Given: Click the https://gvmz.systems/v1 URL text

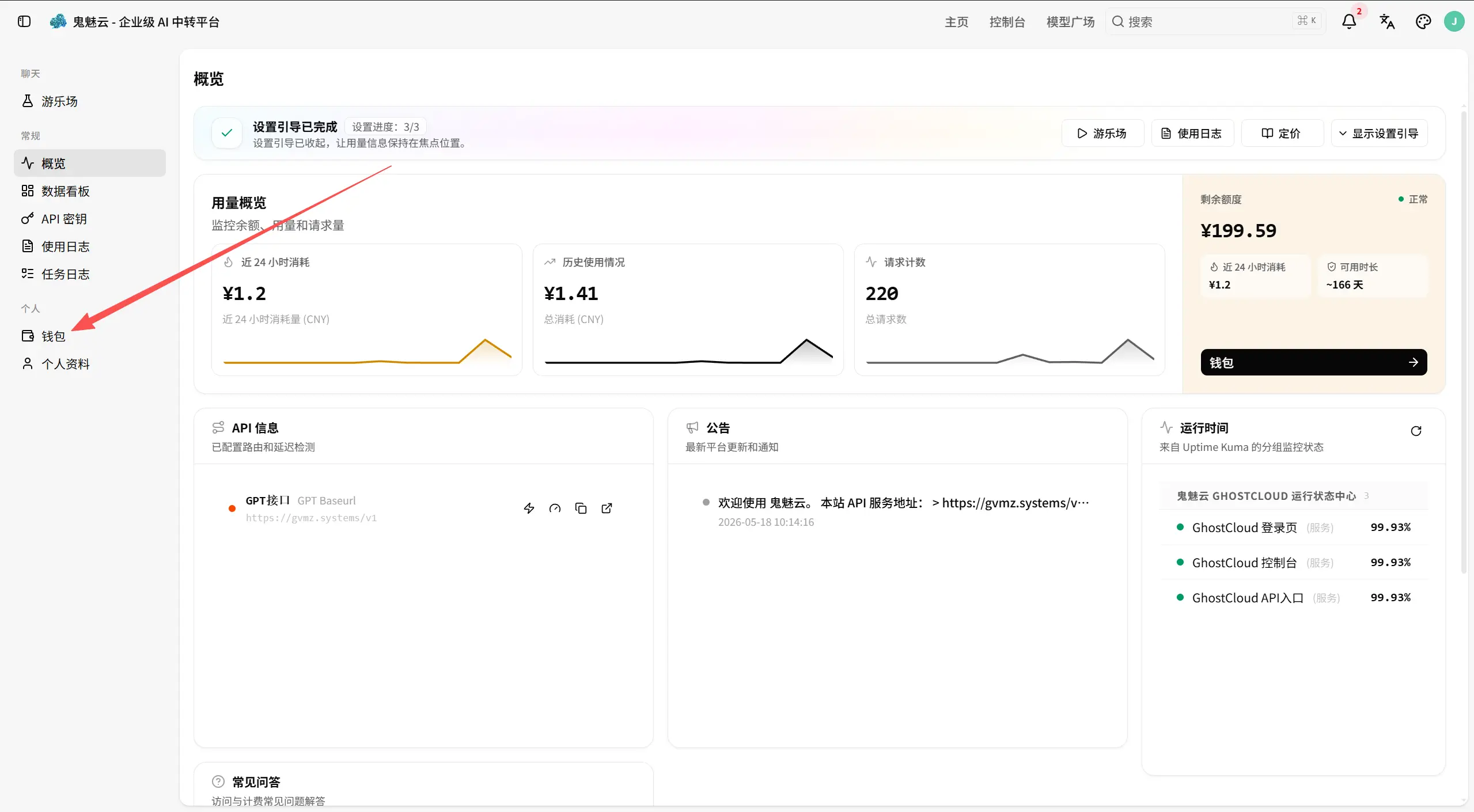Looking at the screenshot, I should point(311,518).
